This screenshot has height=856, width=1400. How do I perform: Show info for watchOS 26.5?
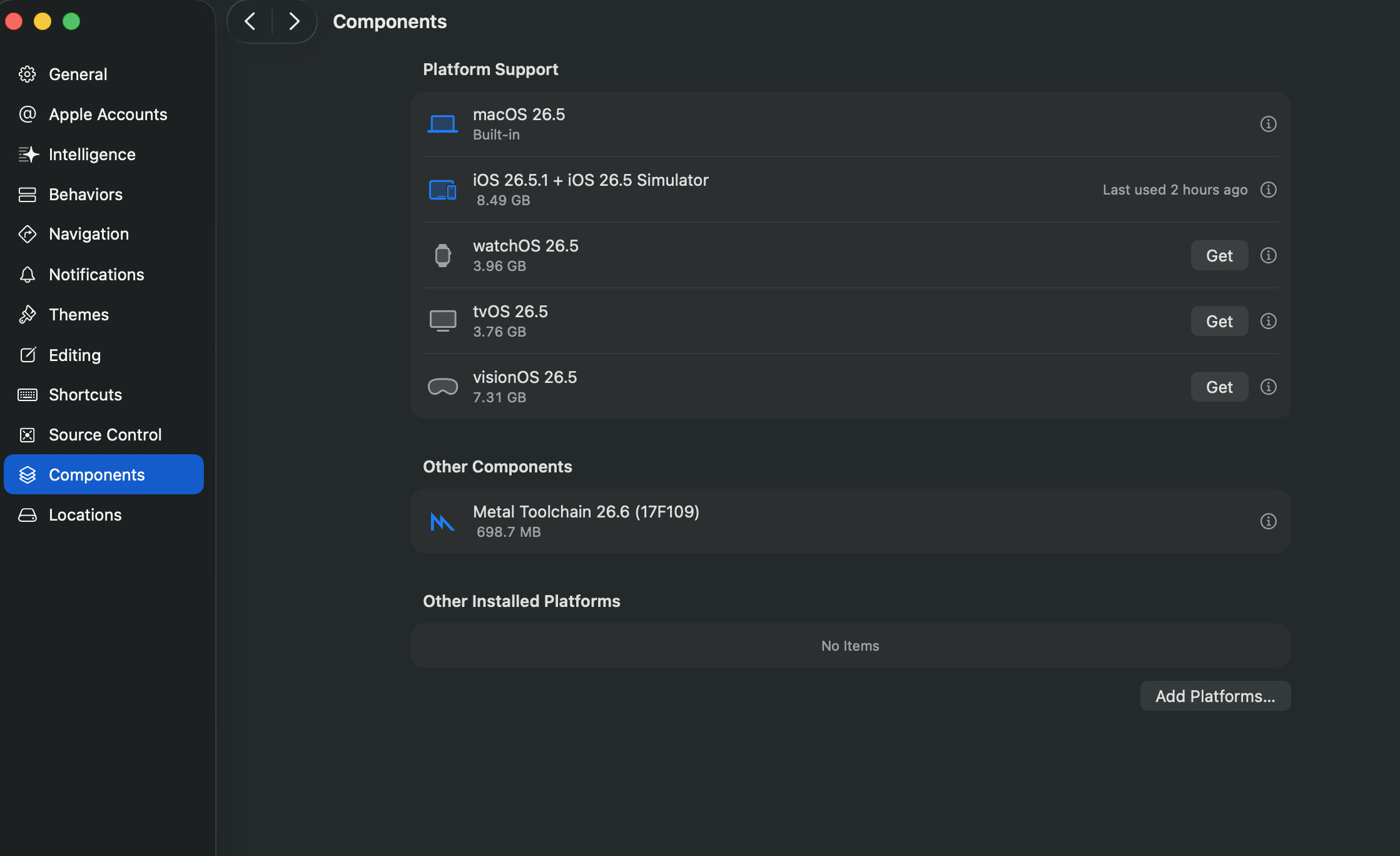[x=1268, y=255]
